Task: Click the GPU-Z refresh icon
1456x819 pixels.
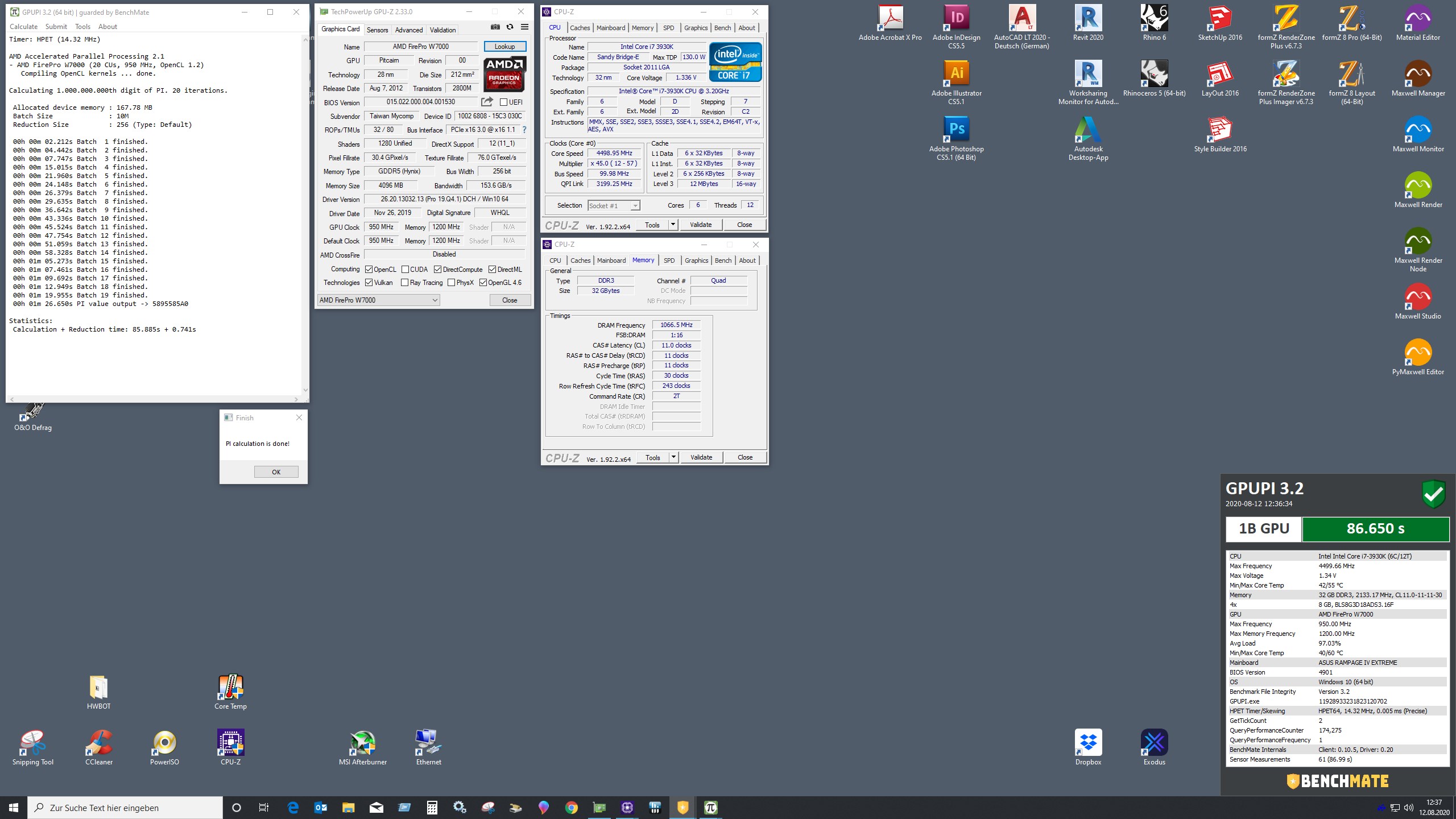Action: [510, 27]
